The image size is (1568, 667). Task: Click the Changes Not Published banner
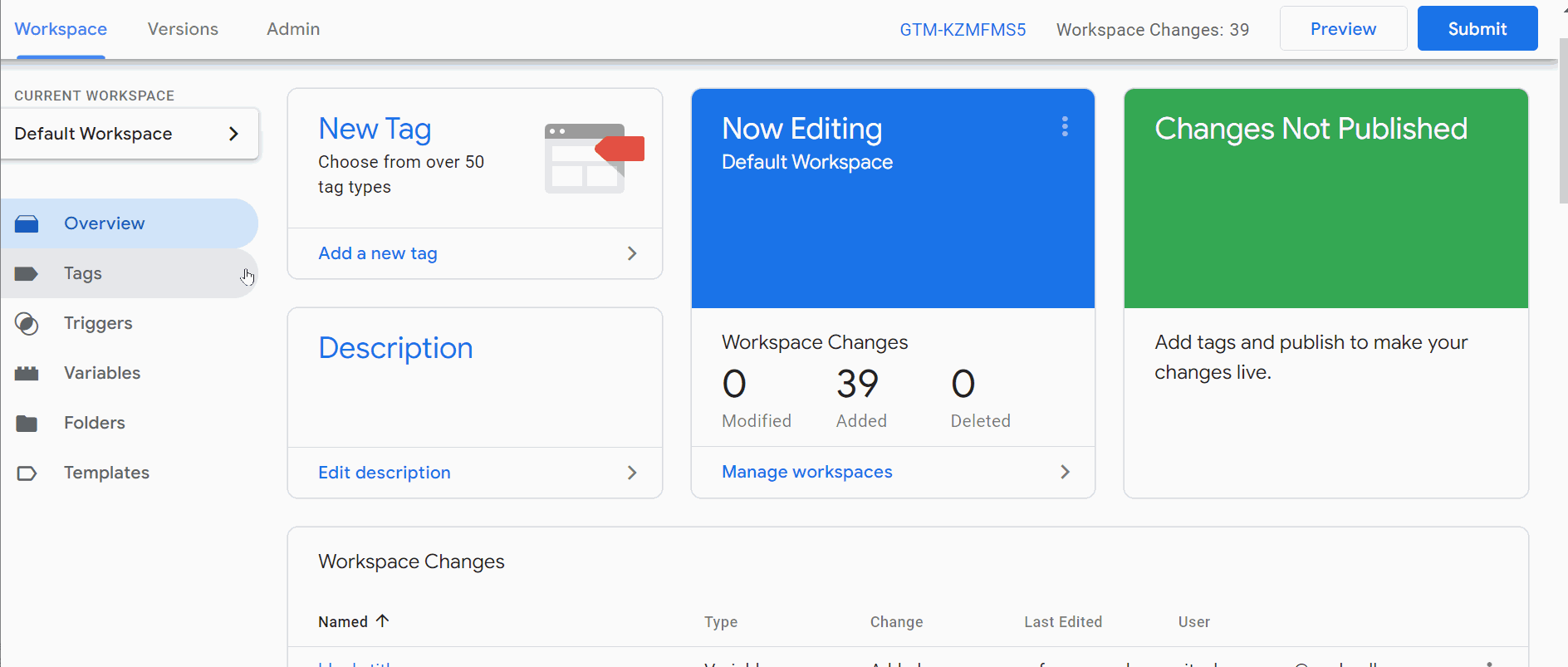[x=1326, y=199]
